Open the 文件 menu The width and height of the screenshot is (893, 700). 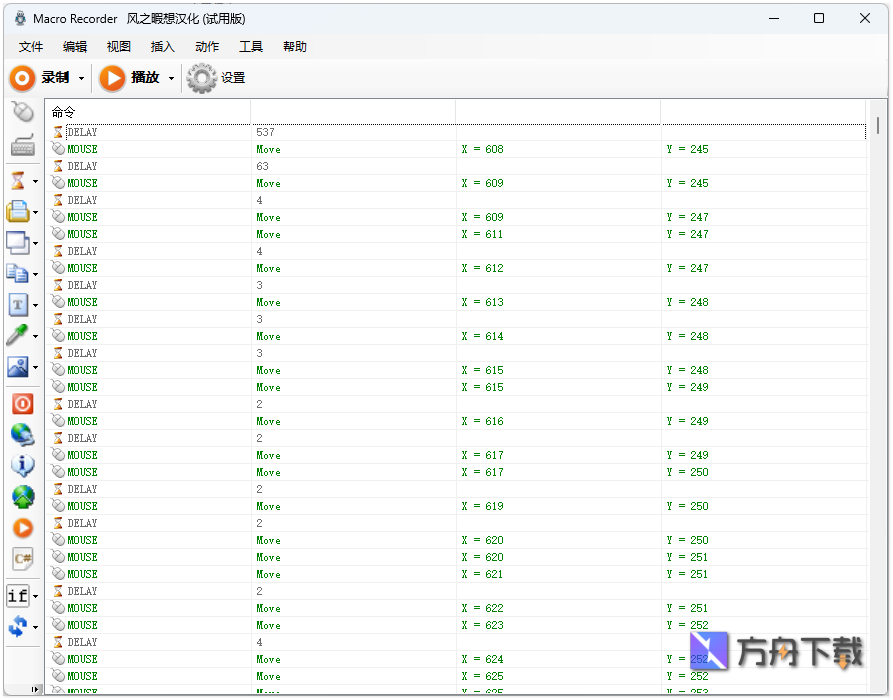pos(30,46)
